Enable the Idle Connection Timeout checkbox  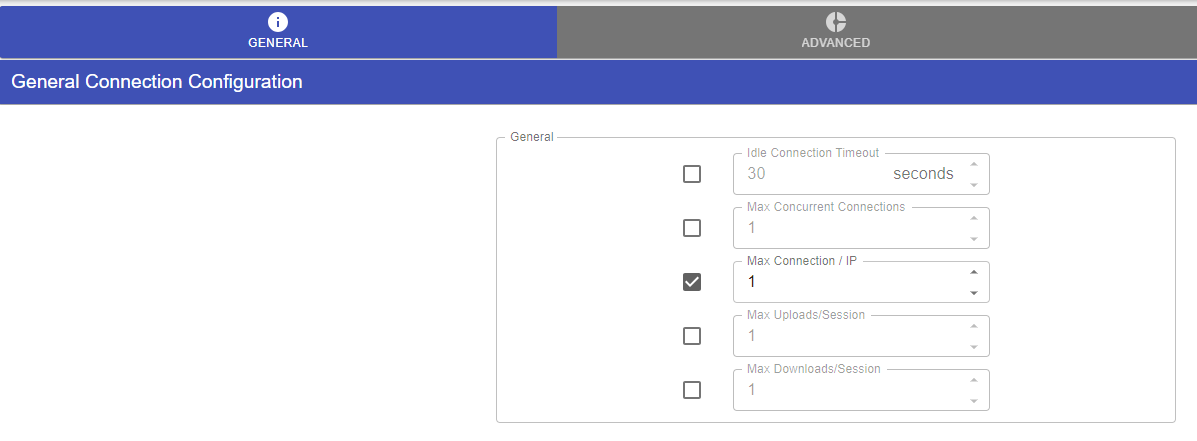[x=692, y=174]
